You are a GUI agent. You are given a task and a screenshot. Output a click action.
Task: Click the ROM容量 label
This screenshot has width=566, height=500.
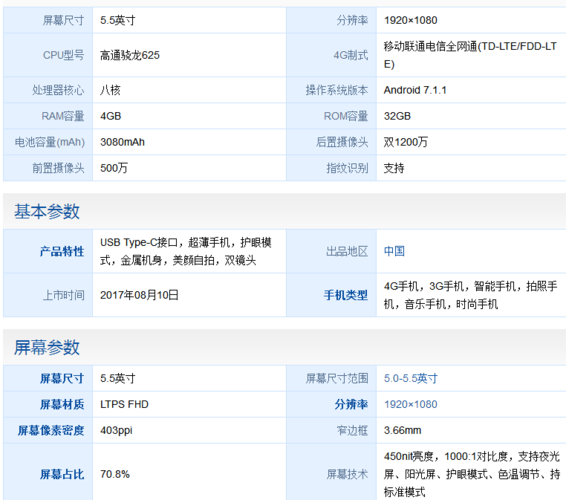(x=346, y=116)
